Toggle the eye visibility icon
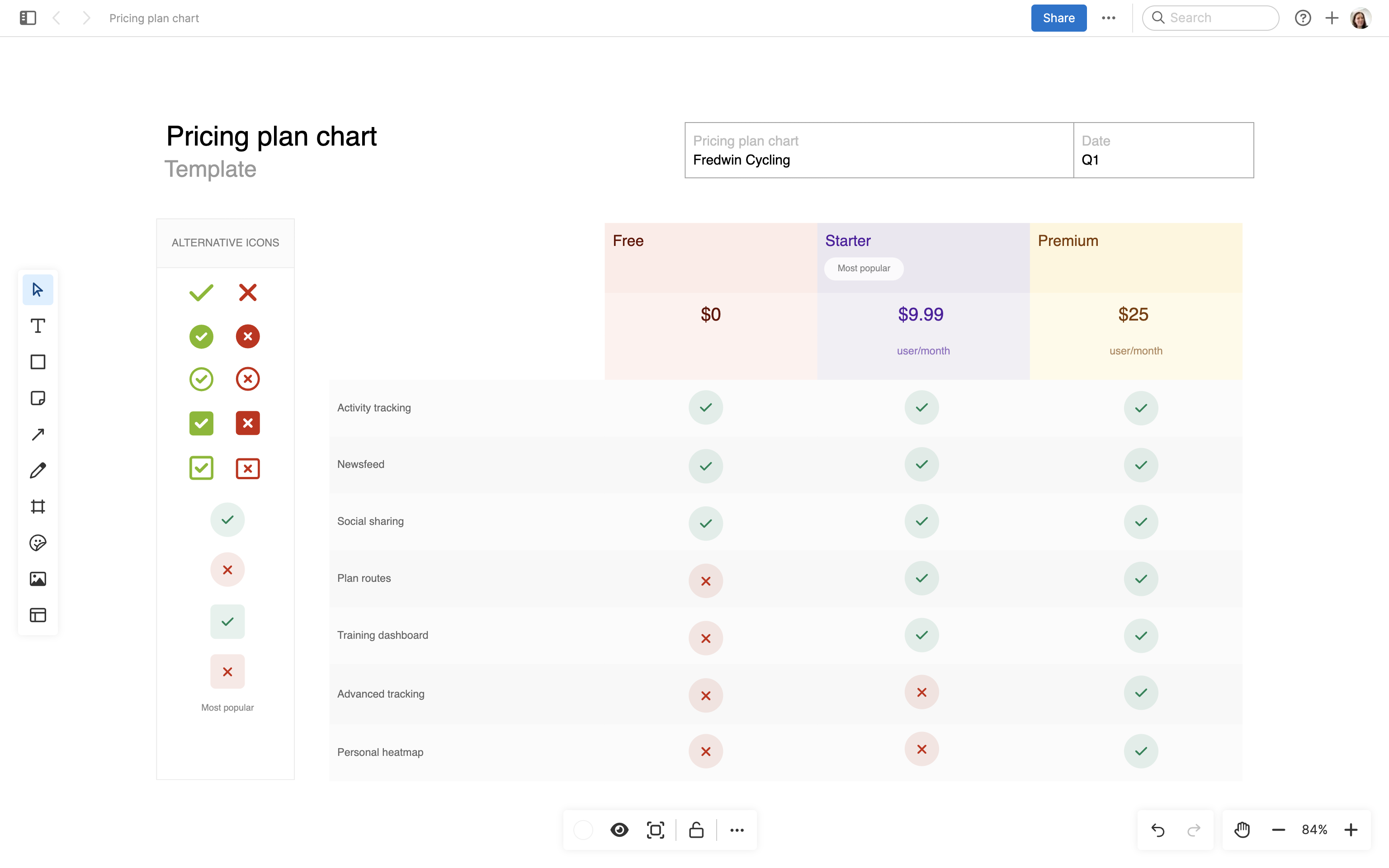The image size is (1389, 868). 619,830
